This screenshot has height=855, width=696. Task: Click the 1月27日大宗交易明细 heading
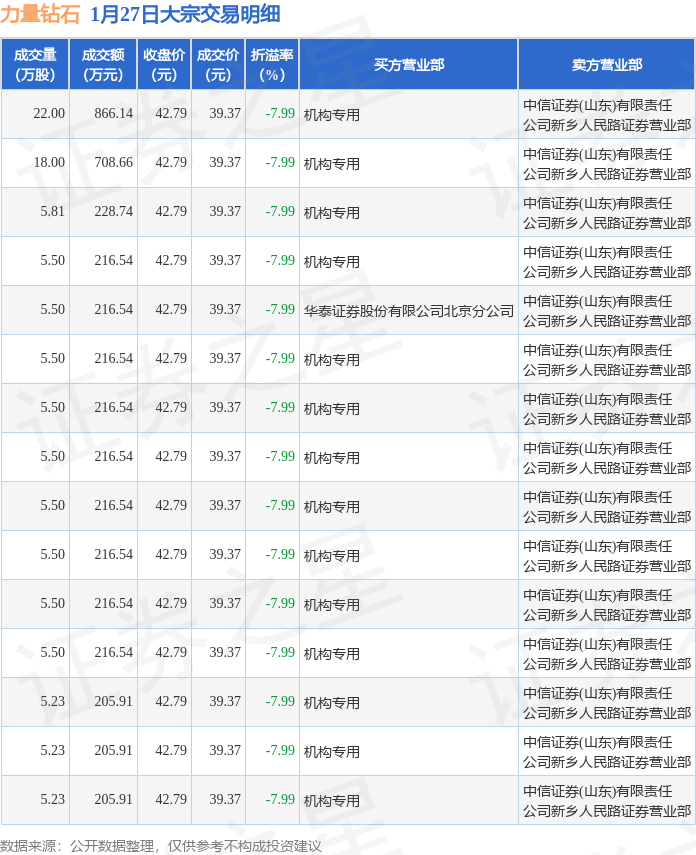click(x=185, y=14)
